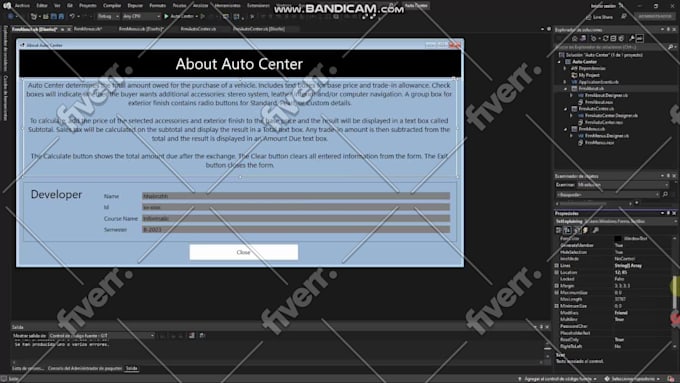Select the Id text box in Developer group
The image size is (680, 383).
click(296, 207)
